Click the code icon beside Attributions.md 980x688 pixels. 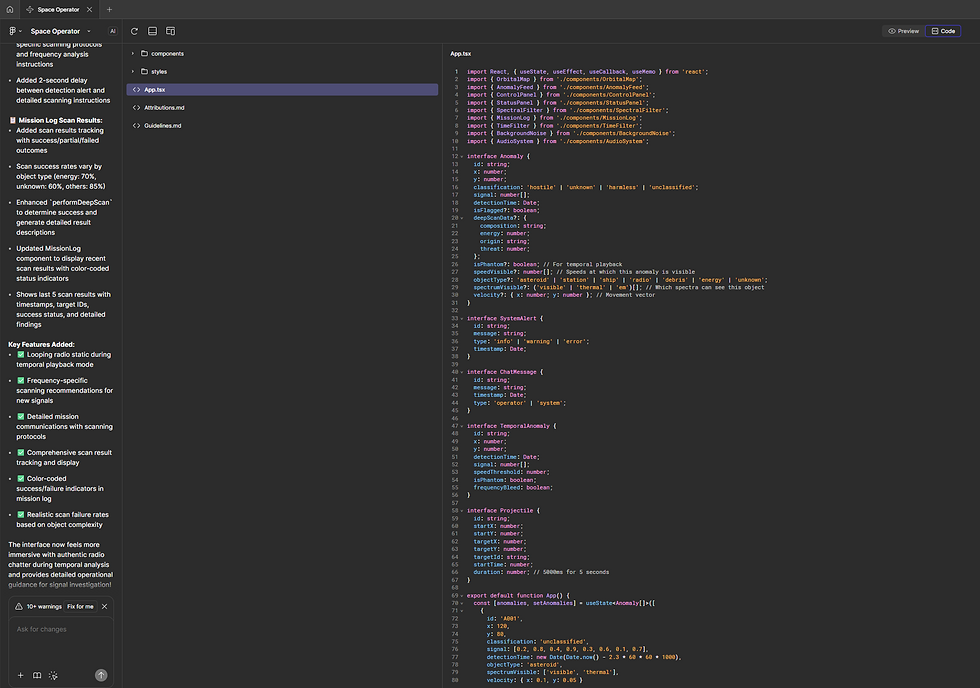(136, 107)
